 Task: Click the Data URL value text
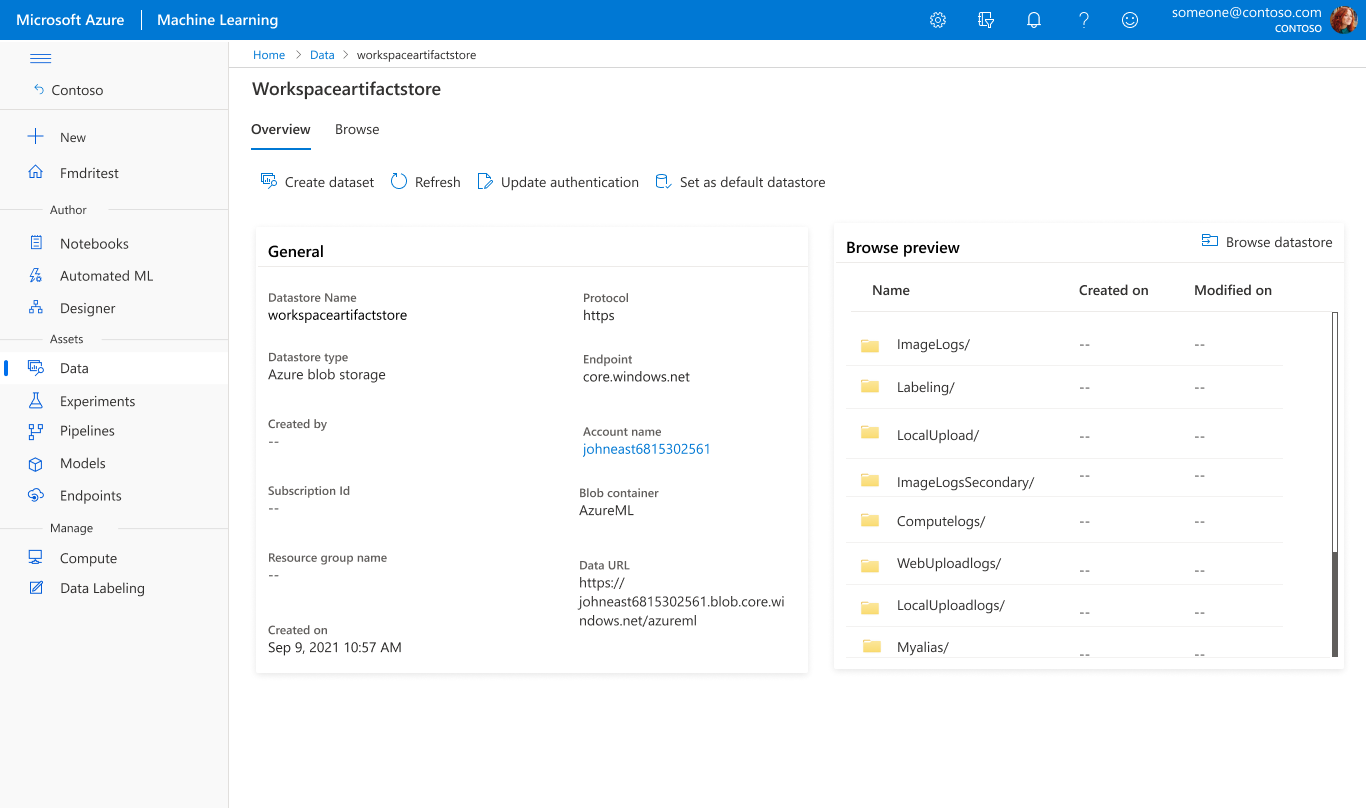pyautogui.click(x=682, y=602)
